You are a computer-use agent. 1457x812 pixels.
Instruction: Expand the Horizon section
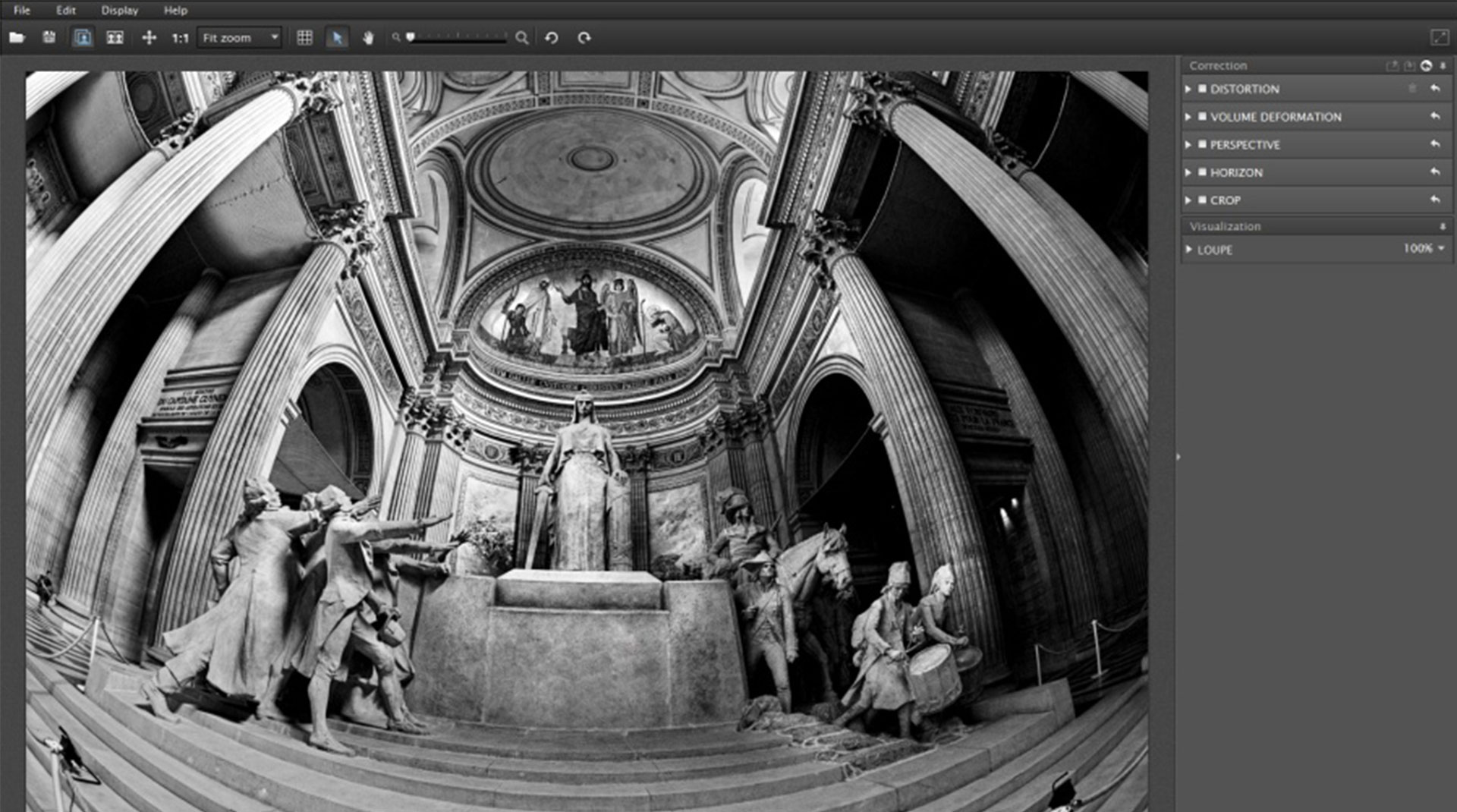[x=1188, y=172]
